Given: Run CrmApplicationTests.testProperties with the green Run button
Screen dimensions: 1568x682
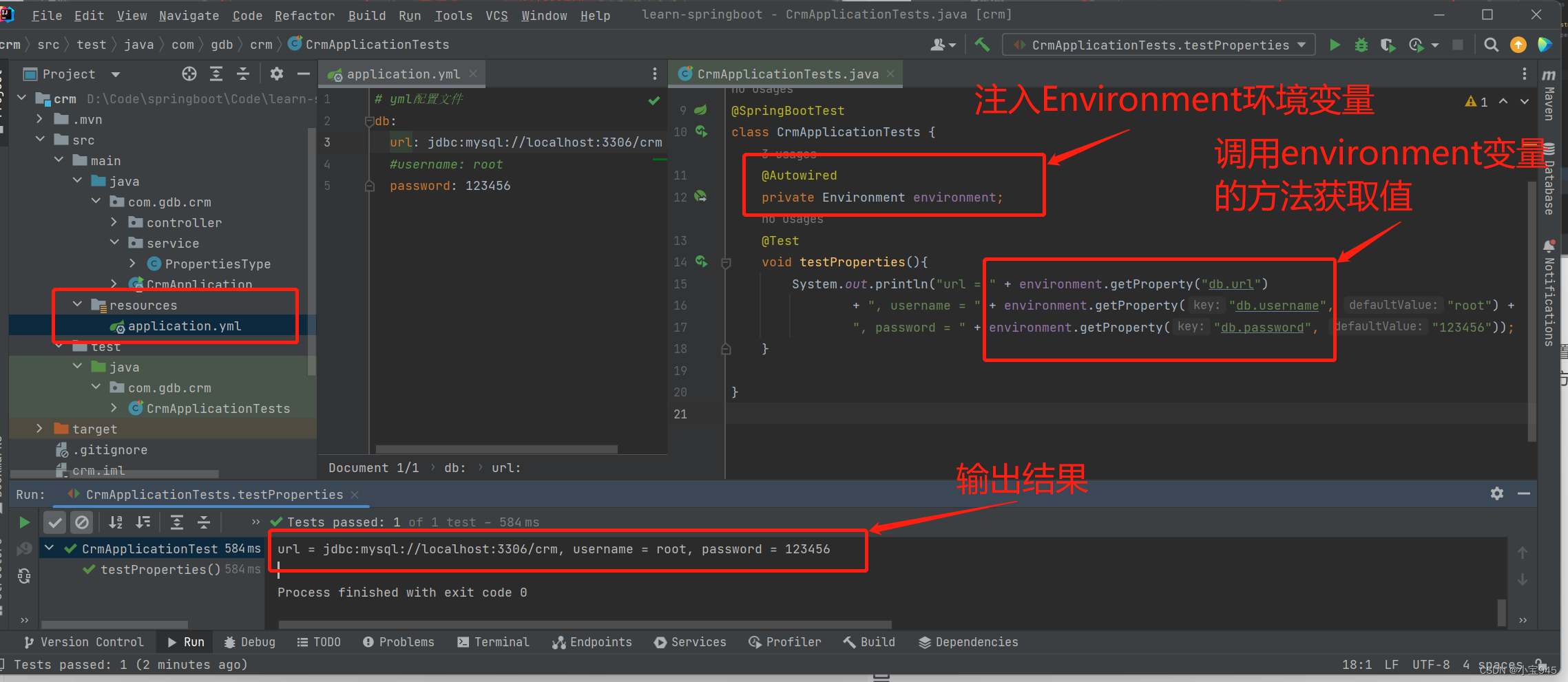Looking at the screenshot, I should pos(1335,45).
